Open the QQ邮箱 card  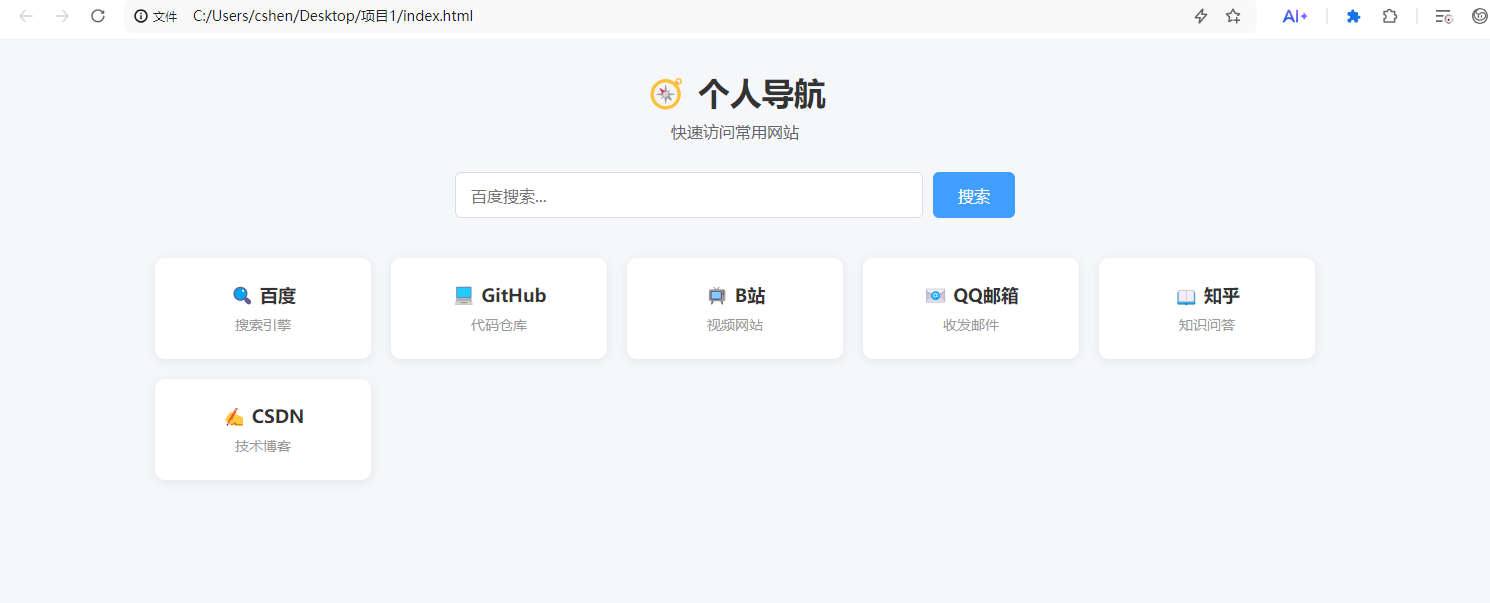click(971, 308)
